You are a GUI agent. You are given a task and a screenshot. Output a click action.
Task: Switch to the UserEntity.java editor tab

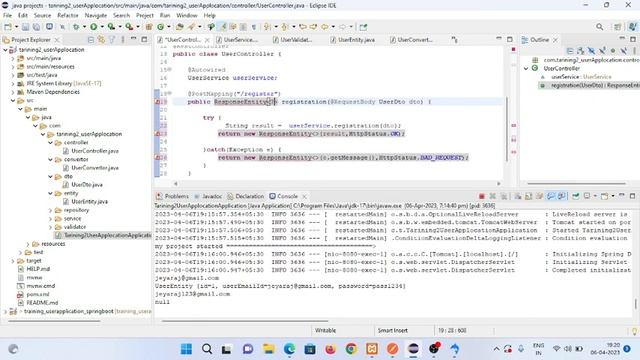[x=353, y=40]
